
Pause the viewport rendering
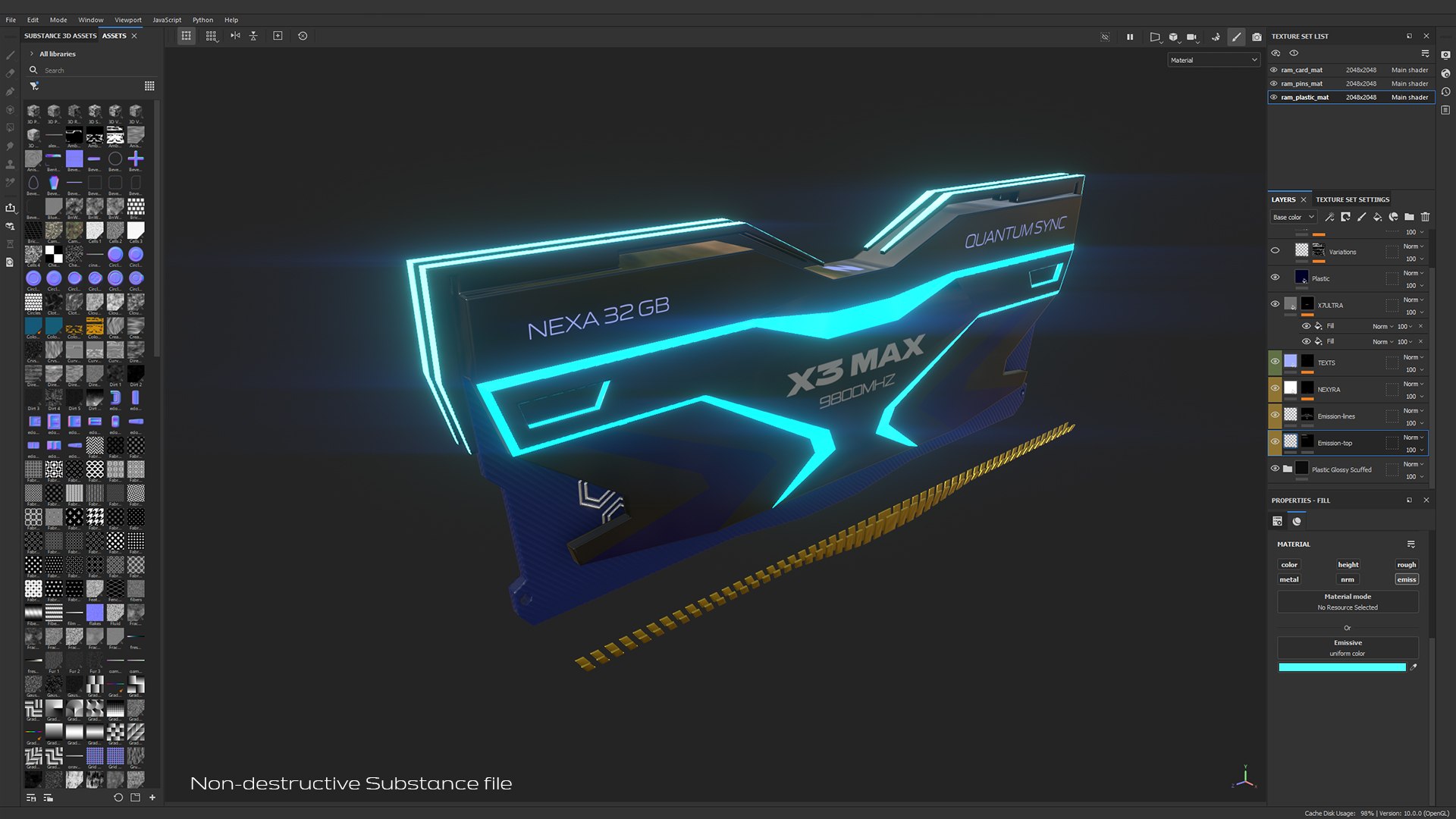1130,36
